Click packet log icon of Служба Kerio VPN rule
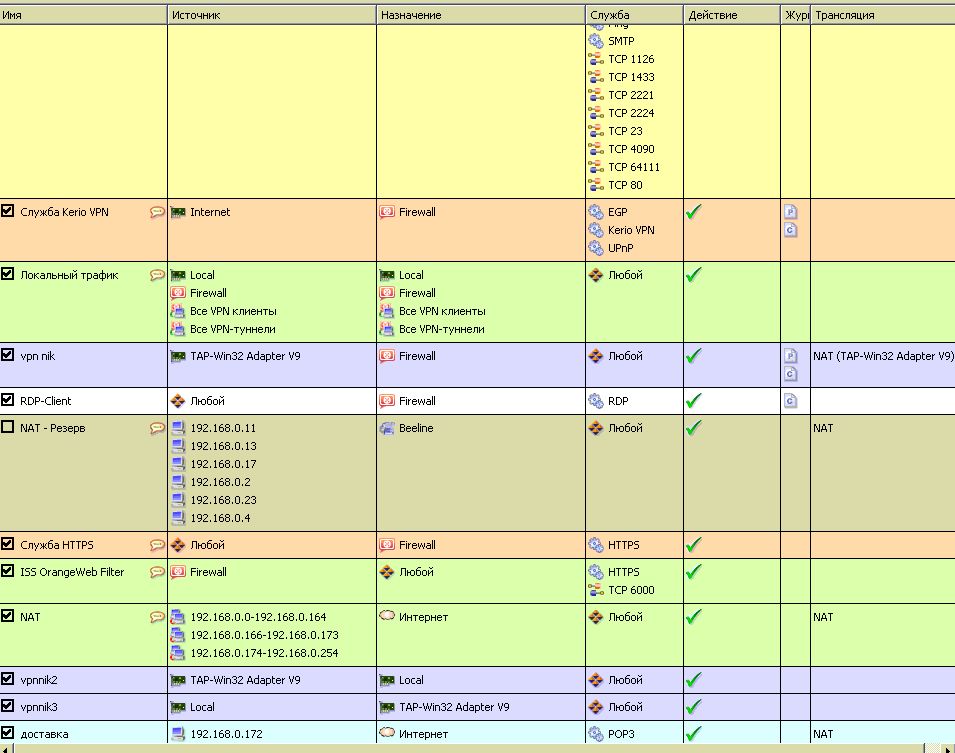955x753 pixels. 790,211
